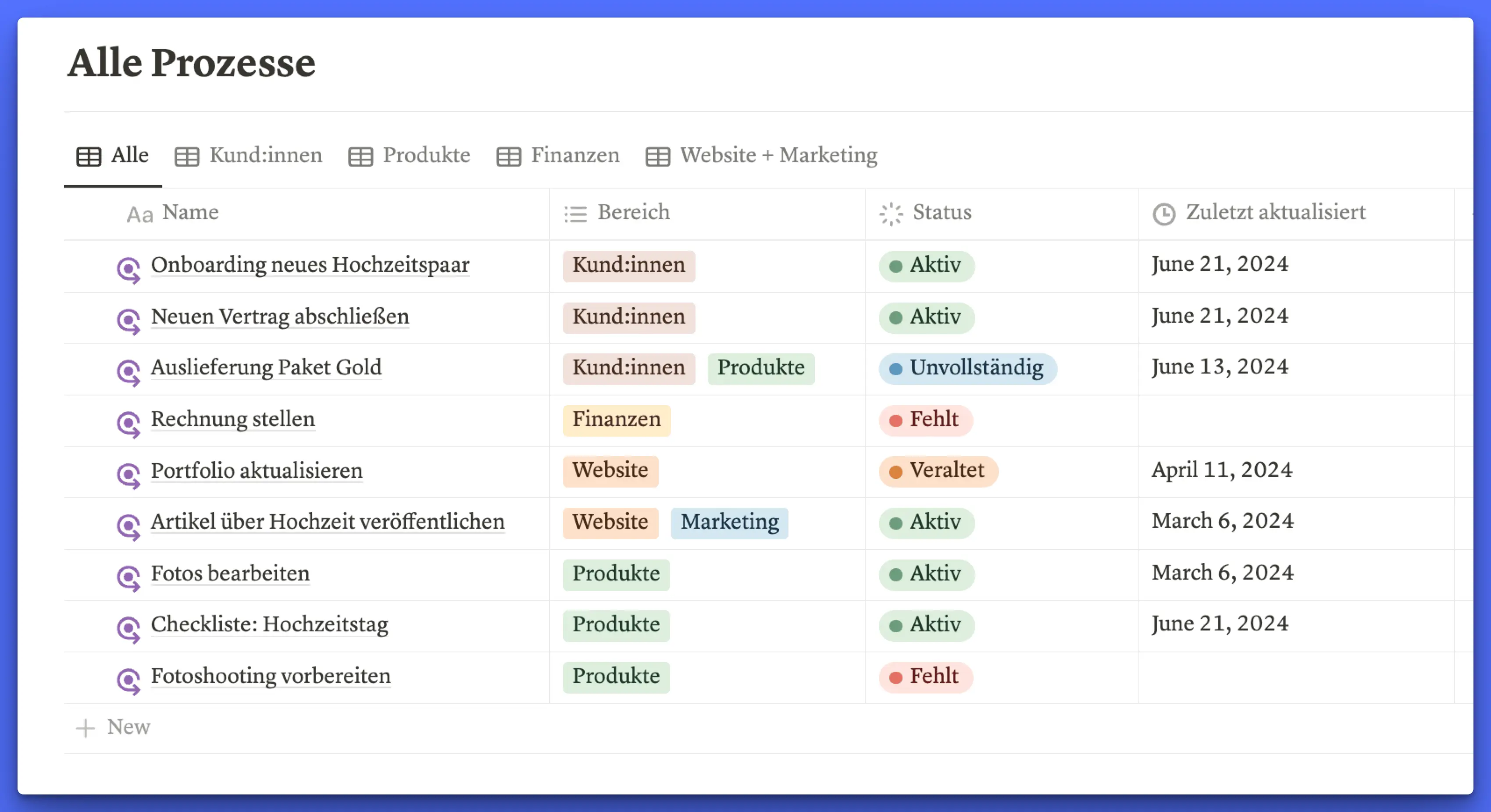The height and width of the screenshot is (812, 1491).
Task: Click the clock icon in Zuletzt aktualisiert header
Action: tap(1163, 214)
